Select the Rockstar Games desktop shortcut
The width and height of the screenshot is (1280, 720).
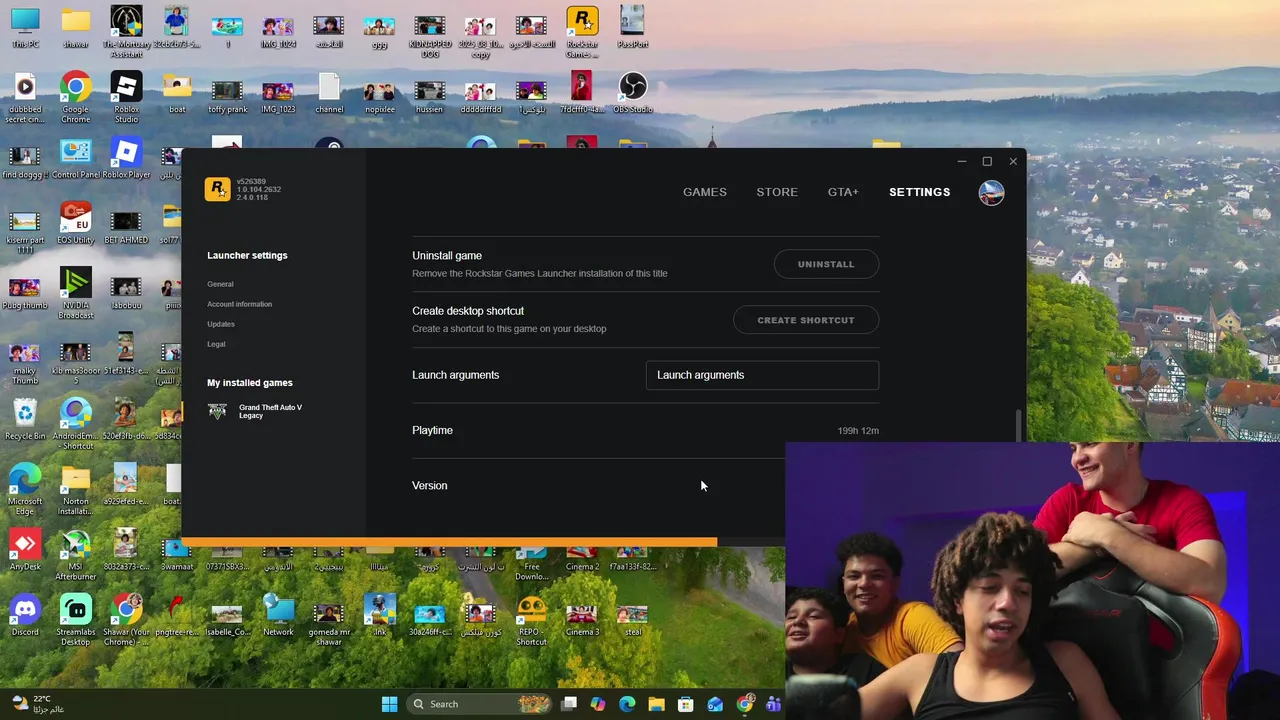click(x=582, y=32)
